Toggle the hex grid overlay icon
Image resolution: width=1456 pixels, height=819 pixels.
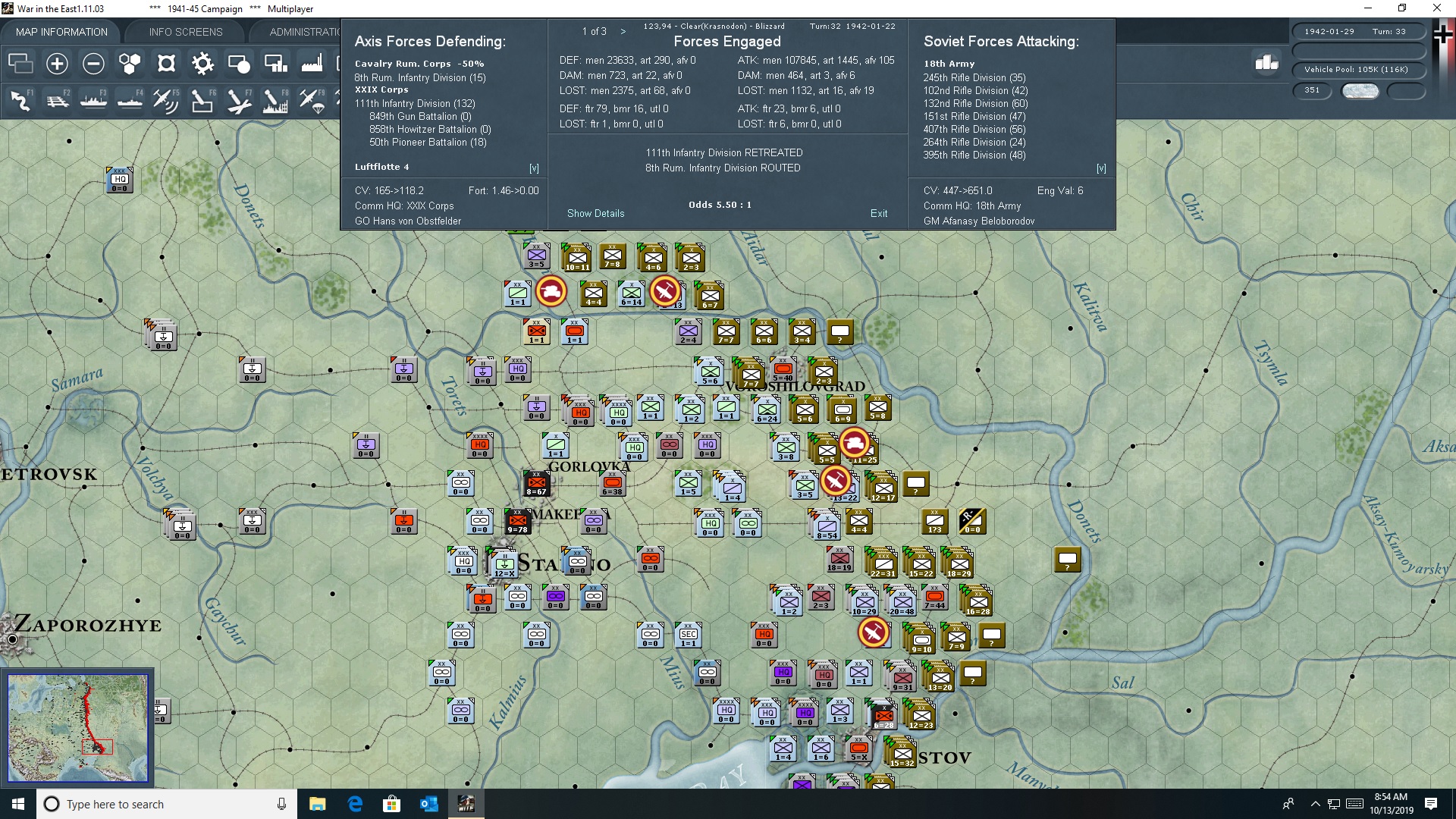click(165, 64)
